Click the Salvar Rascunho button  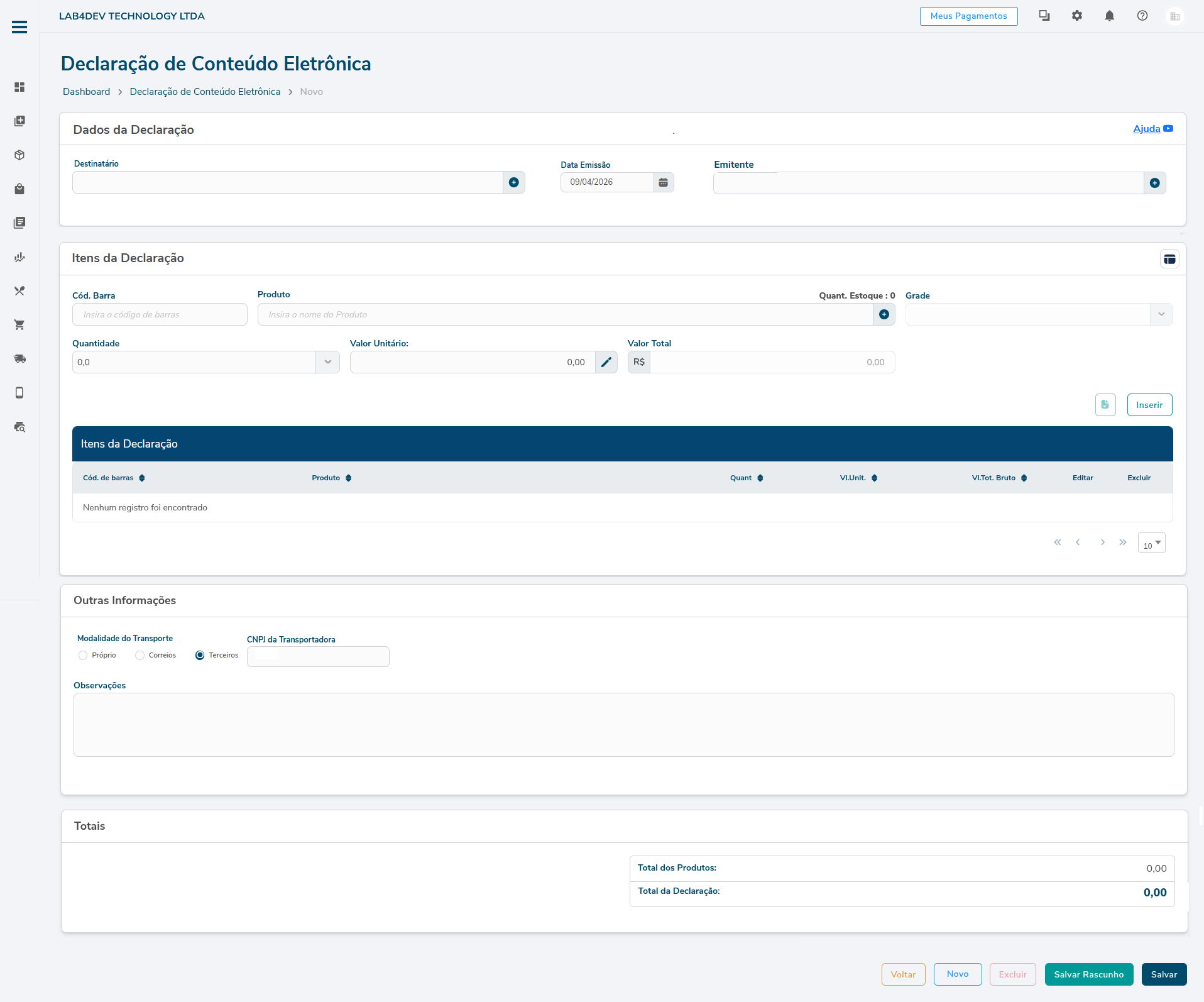pos(1088,974)
